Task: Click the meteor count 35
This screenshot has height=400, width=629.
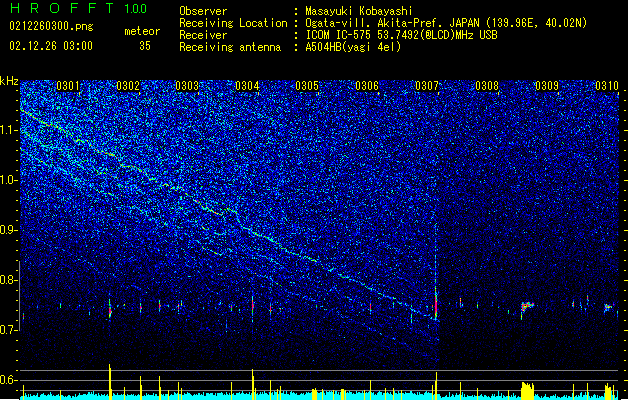Action: tap(145, 46)
